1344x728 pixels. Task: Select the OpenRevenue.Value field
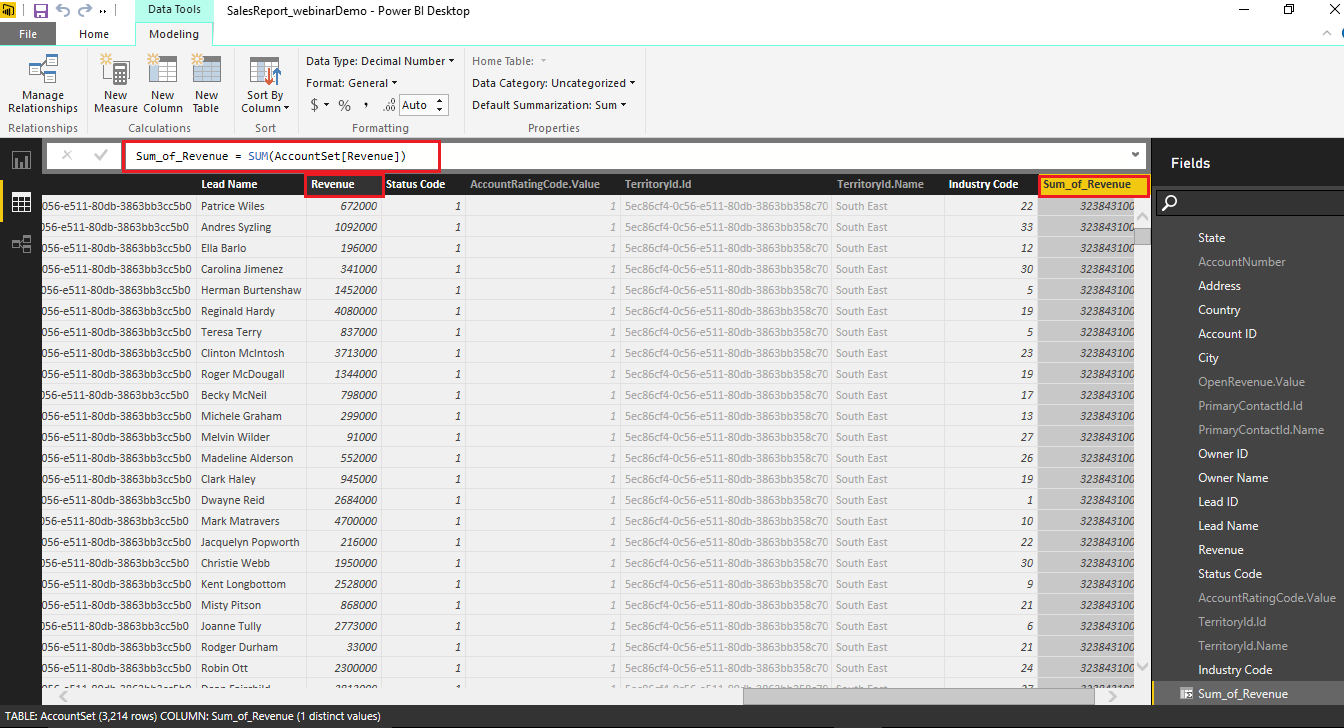click(1251, 381)
